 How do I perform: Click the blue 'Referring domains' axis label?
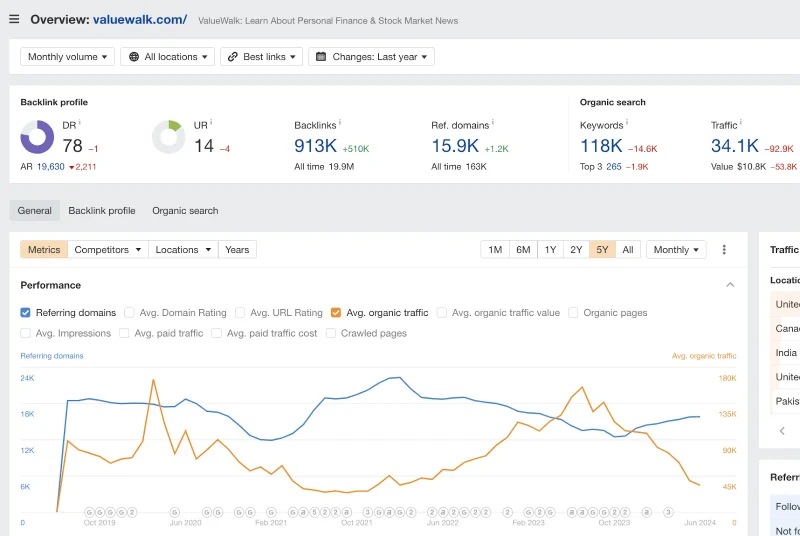[x=52, y=356]
